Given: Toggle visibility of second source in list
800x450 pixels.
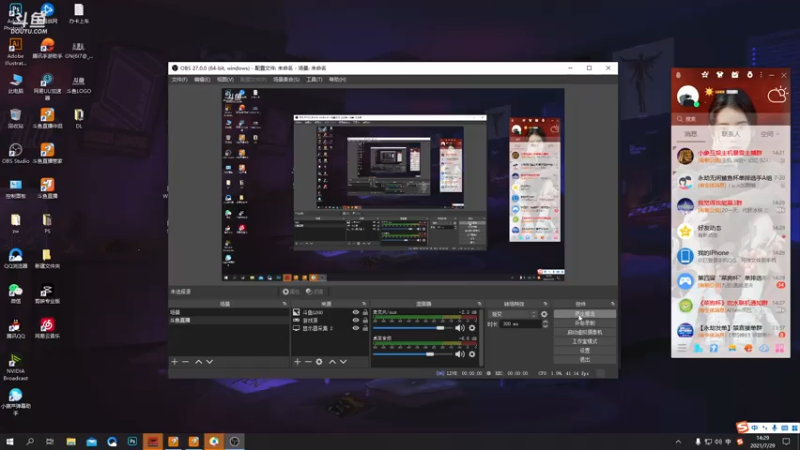Looking at the screenshot, I should tap(356, 320).
